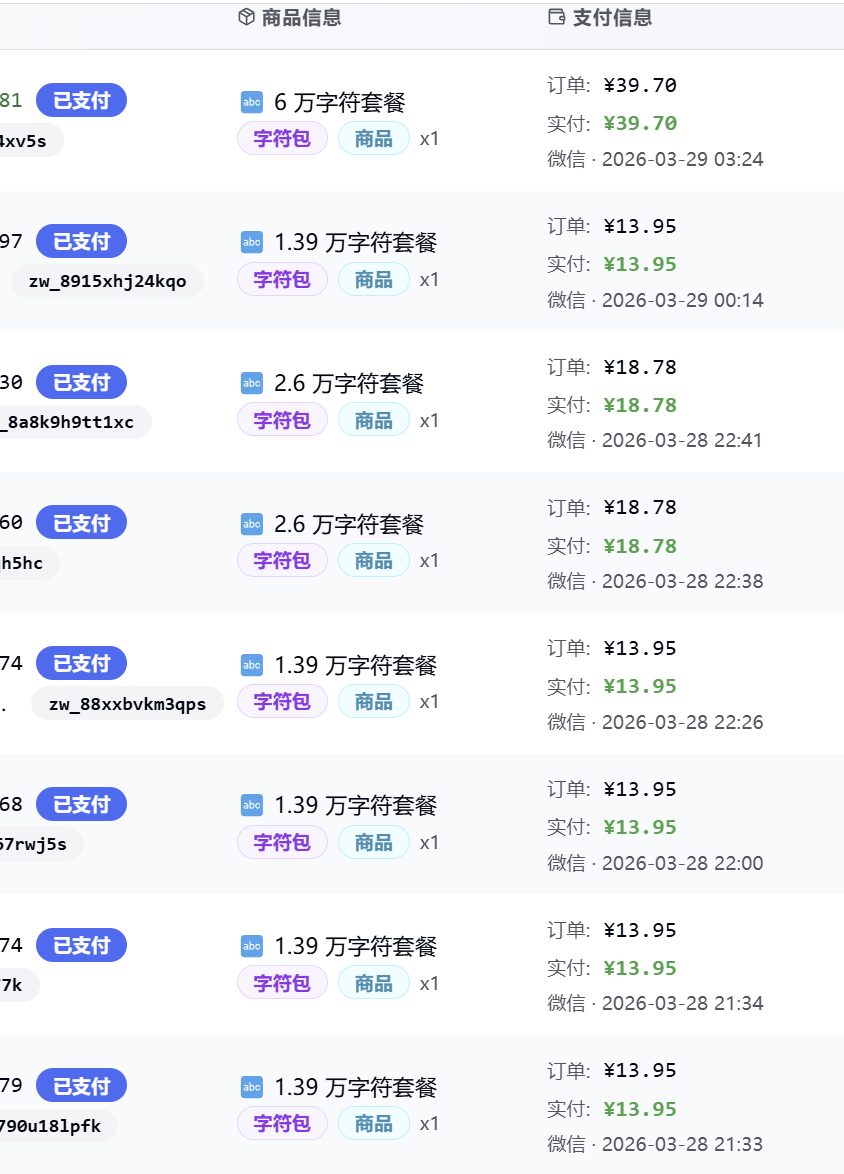The image size is (844, 1174).
Task: Click 已支付 badge for order ending 30
Action: [81, 382]
